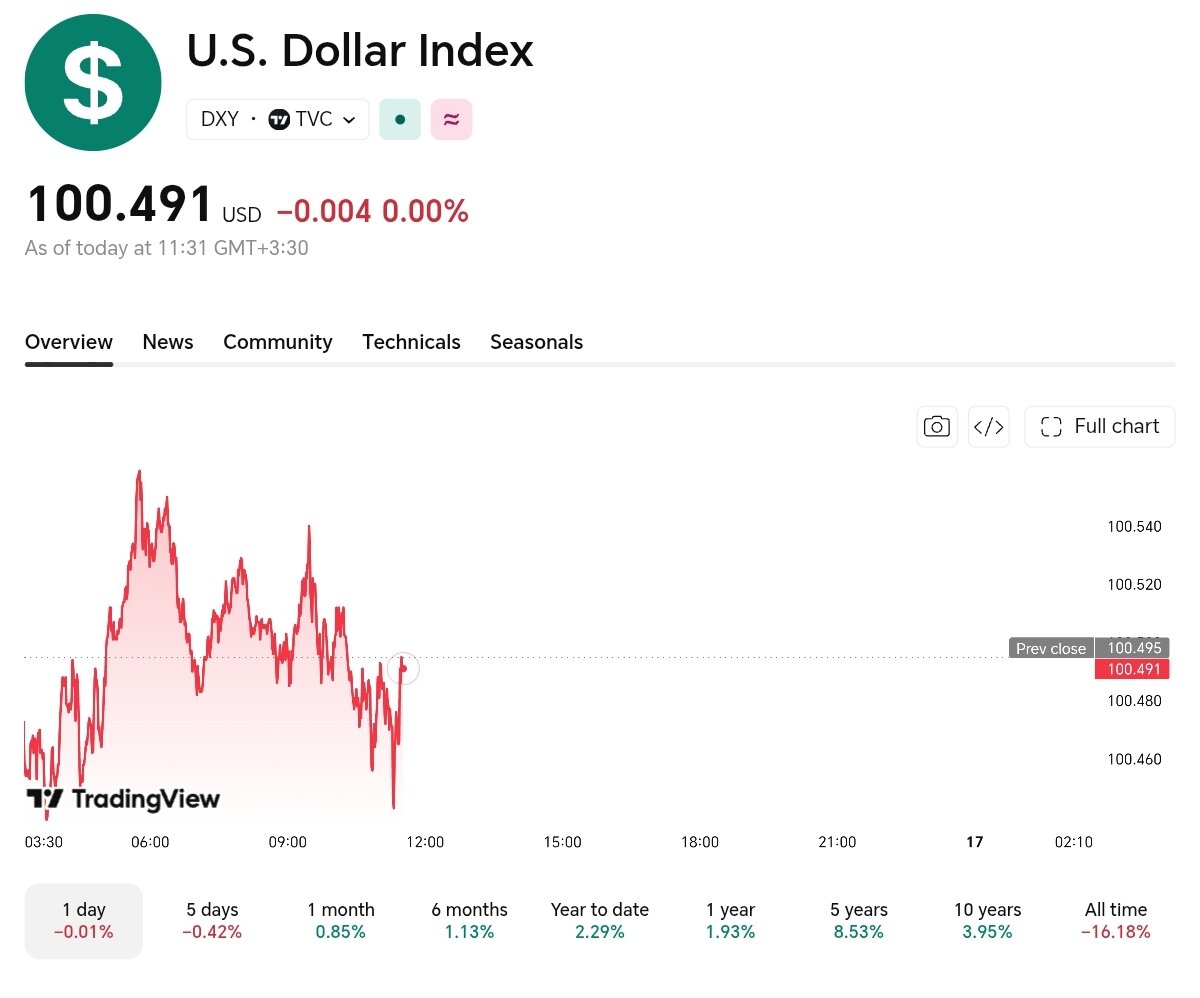1200x998 pixels.
Task: Open the Full chart view
Action: (1100, 427)
